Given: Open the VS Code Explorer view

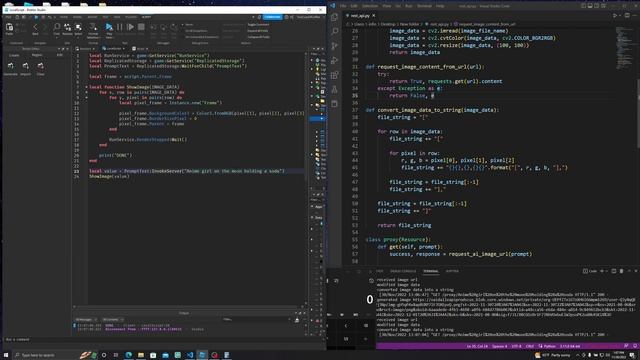Looking at the screenshot, I should (335, 17).
